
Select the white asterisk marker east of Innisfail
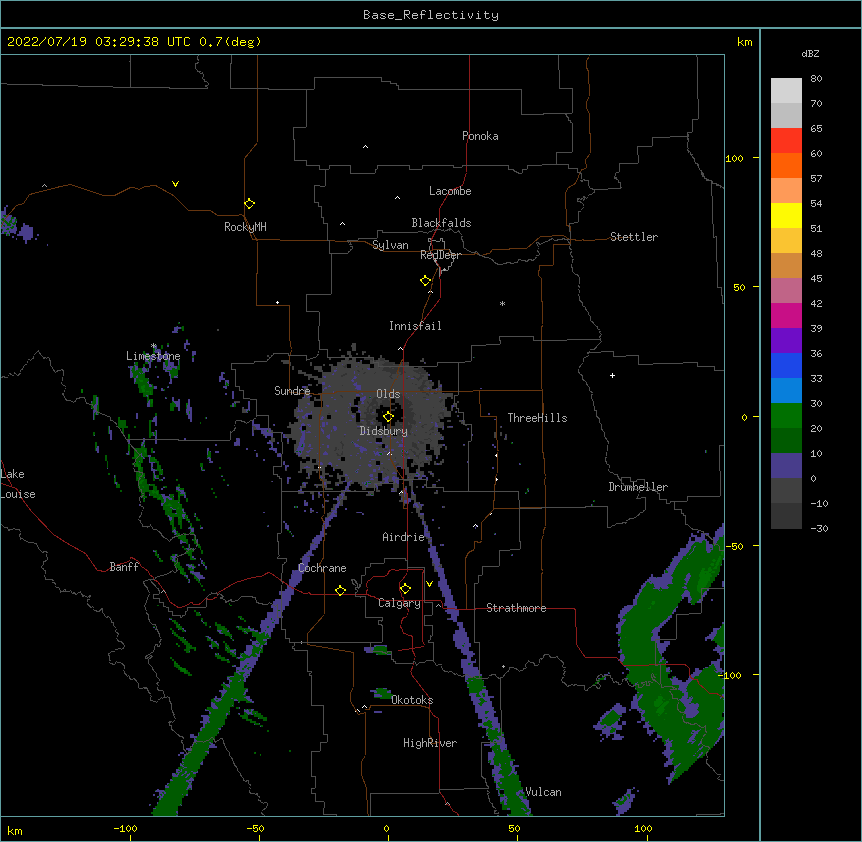click(502, 304)
